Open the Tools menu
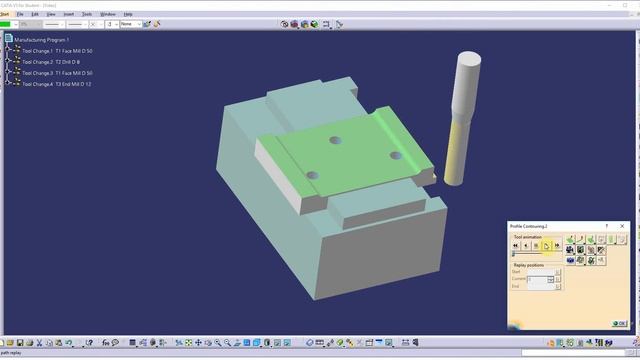The width and height of the screenshot is (640, 360). (87, 14)
